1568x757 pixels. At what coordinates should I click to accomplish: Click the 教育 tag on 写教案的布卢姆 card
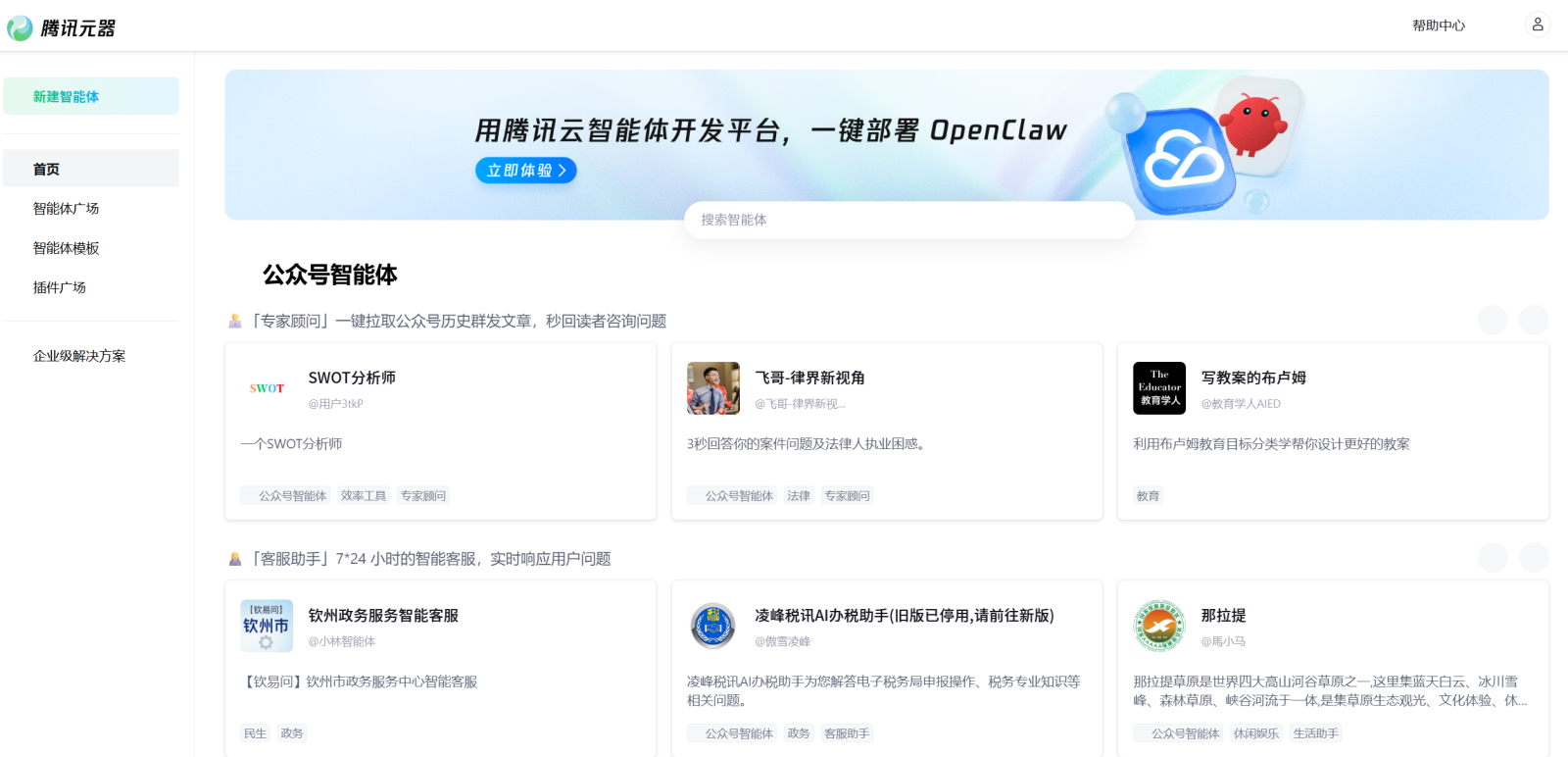1148,496
